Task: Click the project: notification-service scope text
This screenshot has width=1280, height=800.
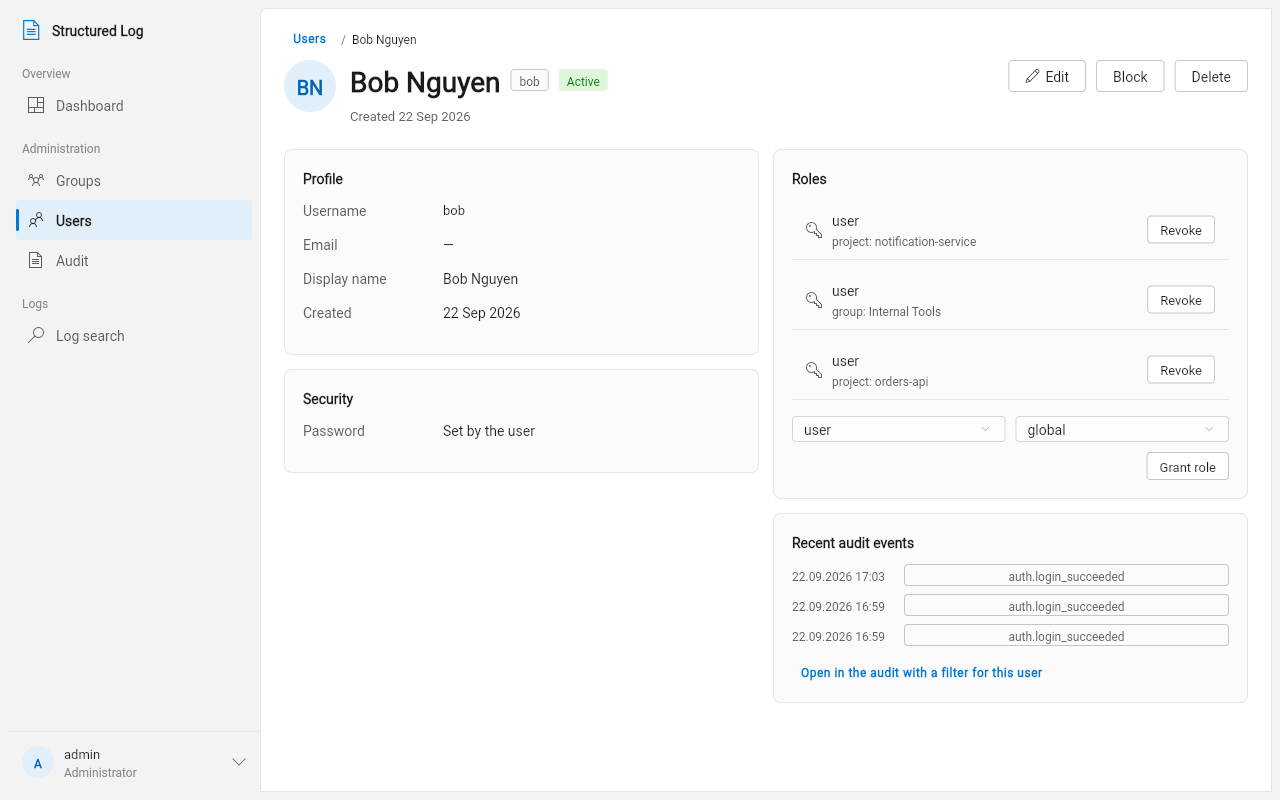Action: [x=904, y=242]
